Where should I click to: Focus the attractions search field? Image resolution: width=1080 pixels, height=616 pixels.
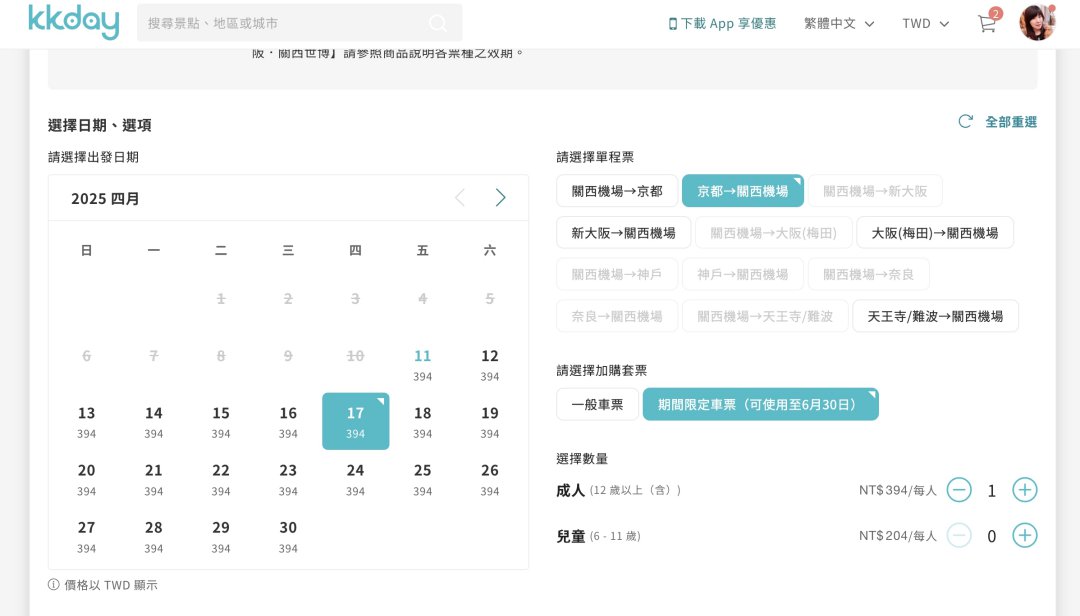point(300,23)
